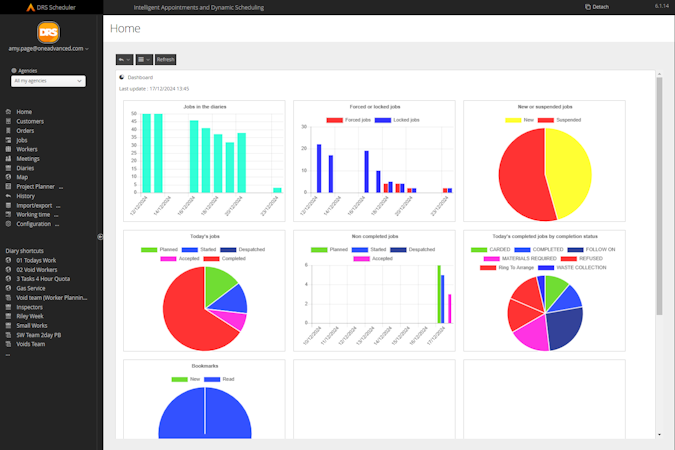Collapse the sidebar with the arrow handle
This screenshot has height=450, width=675.
point(100,236)
